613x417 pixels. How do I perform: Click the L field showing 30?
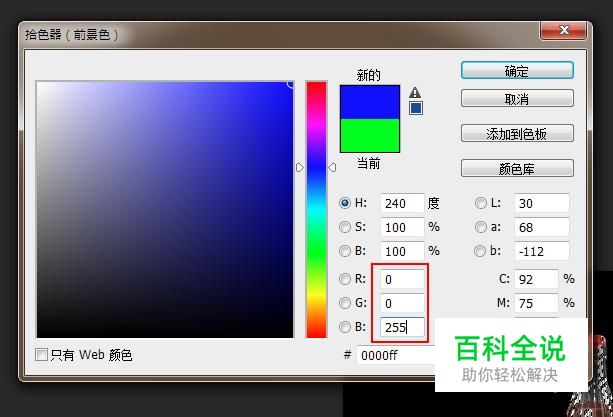click(542, 203)
